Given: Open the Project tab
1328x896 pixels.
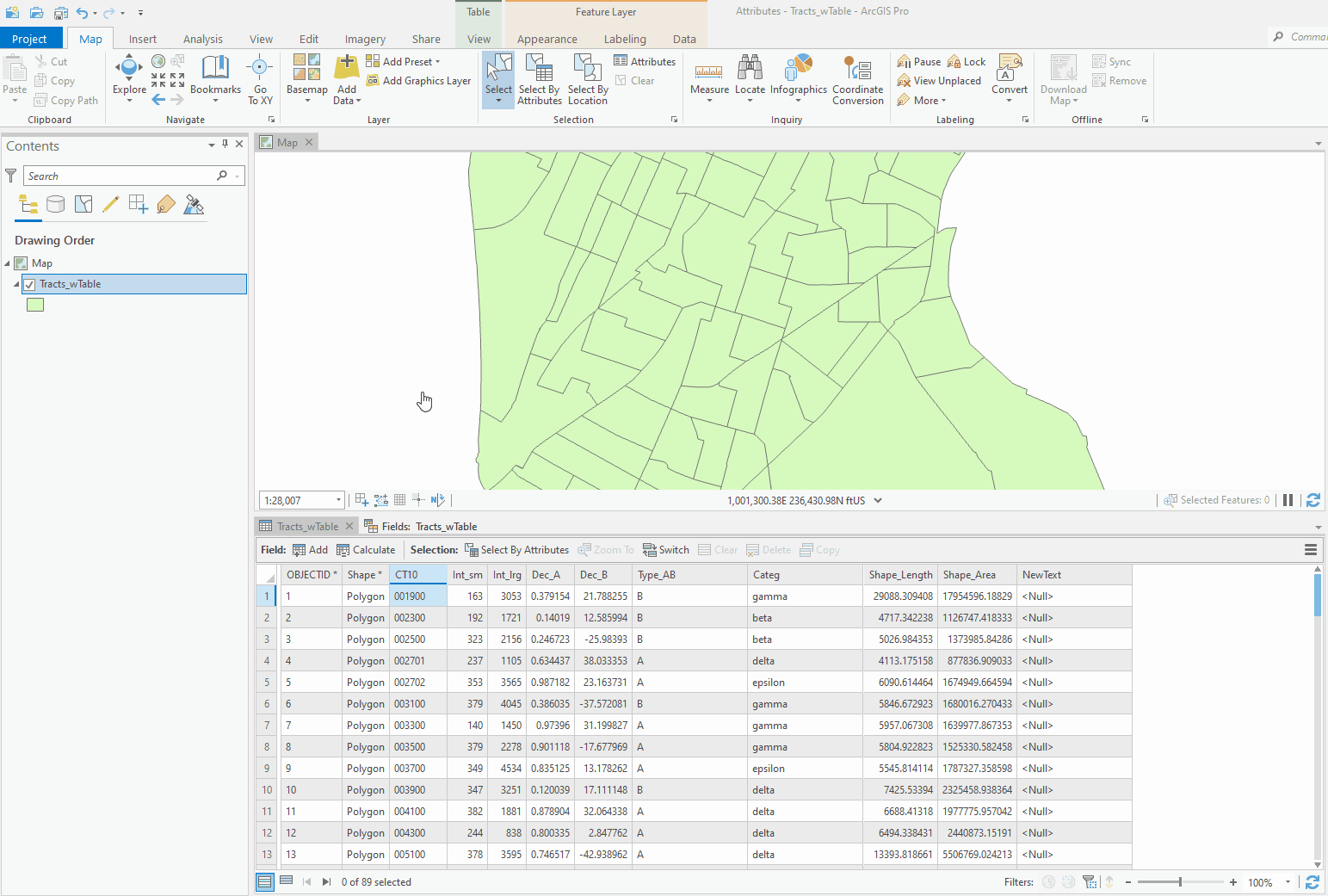Looking at the screenshot, I should pos(30,39).
